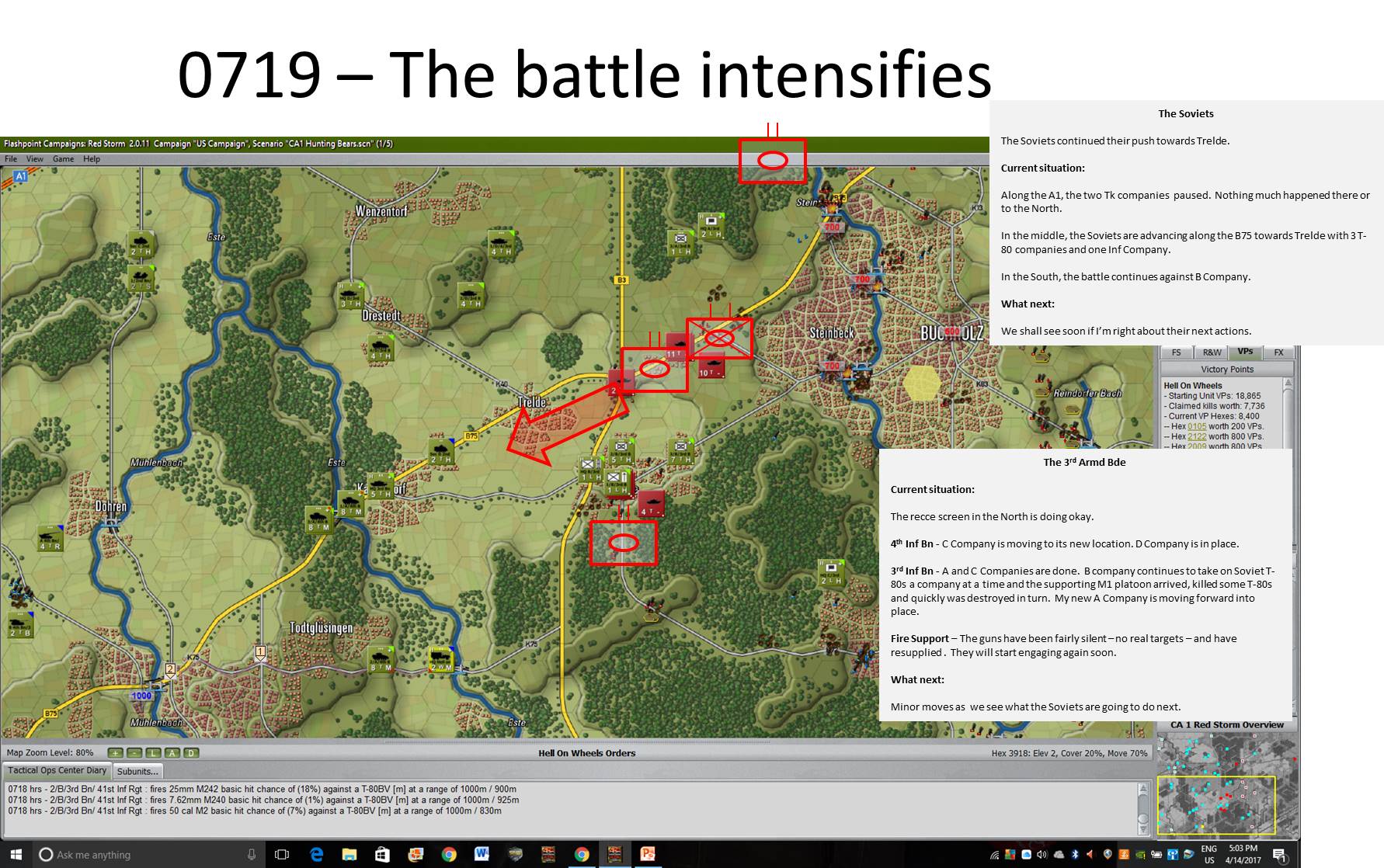Switch to the FS tab
1384x868 pixels.
(1176, 352)
